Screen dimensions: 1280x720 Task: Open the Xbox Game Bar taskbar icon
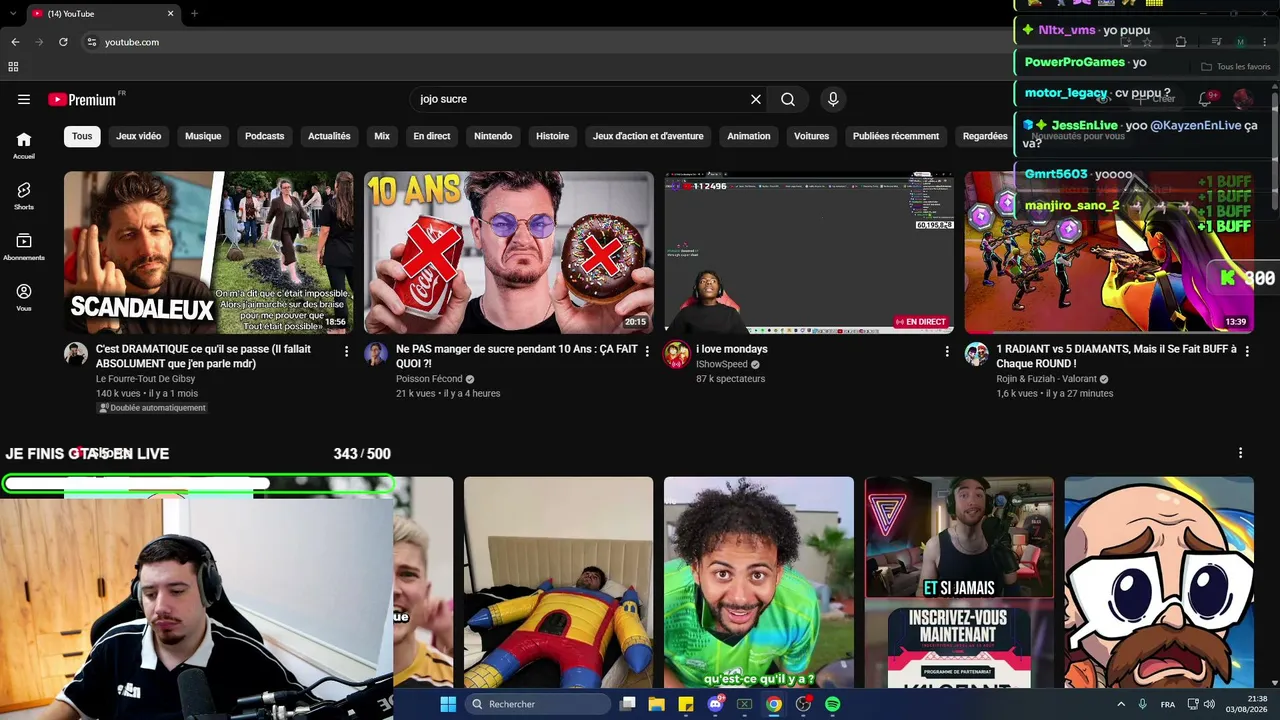point(744,704)
